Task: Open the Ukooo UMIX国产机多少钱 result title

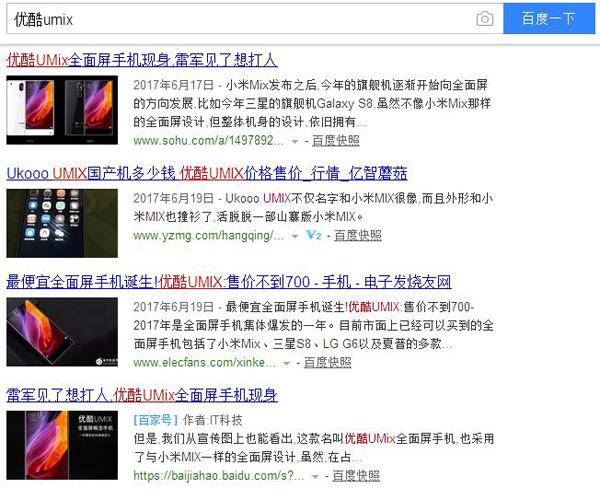Action: (207, 173)
